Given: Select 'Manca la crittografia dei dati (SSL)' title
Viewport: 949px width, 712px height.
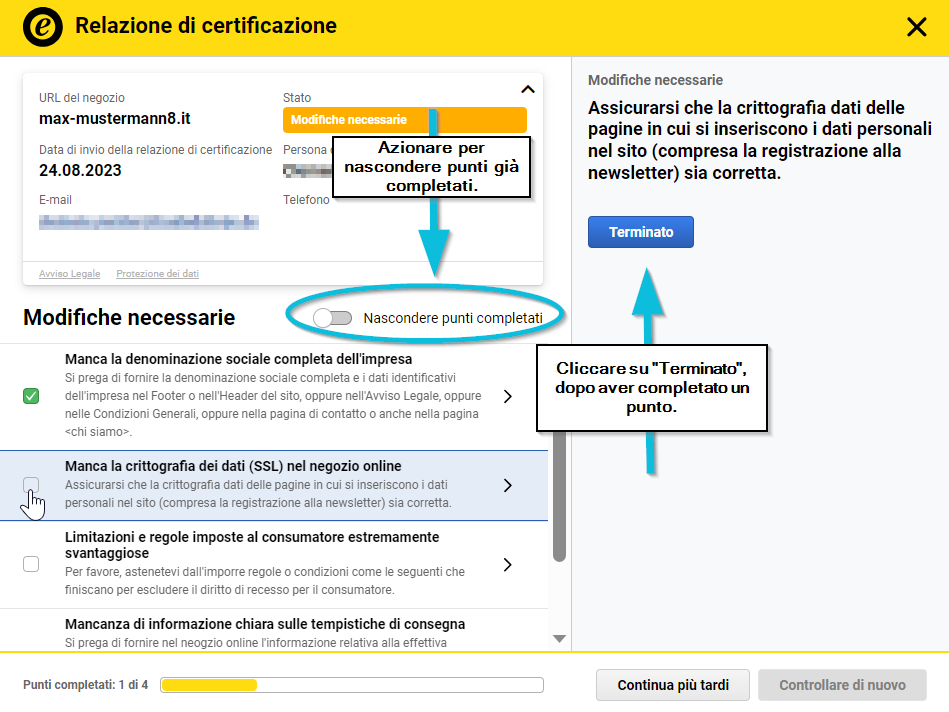Looking at the screenshot, I should pyautogui.click(x=233, y=466).
